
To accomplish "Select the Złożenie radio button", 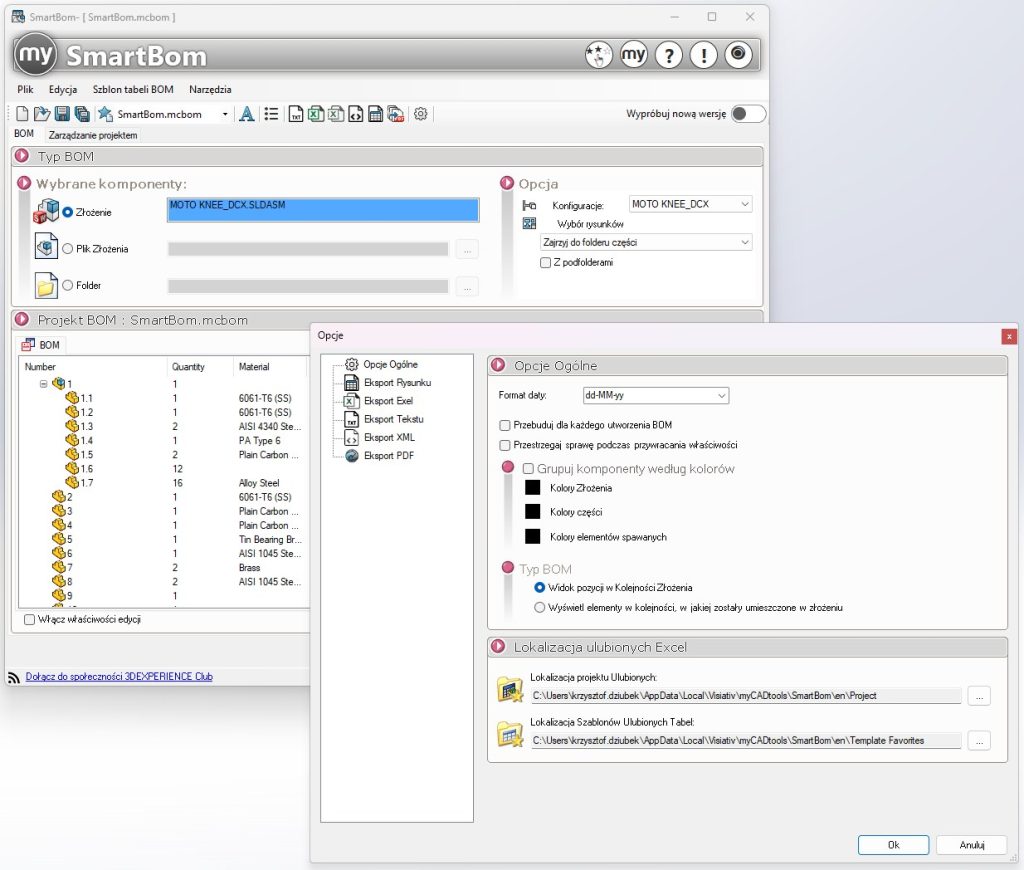I will 67,212.
